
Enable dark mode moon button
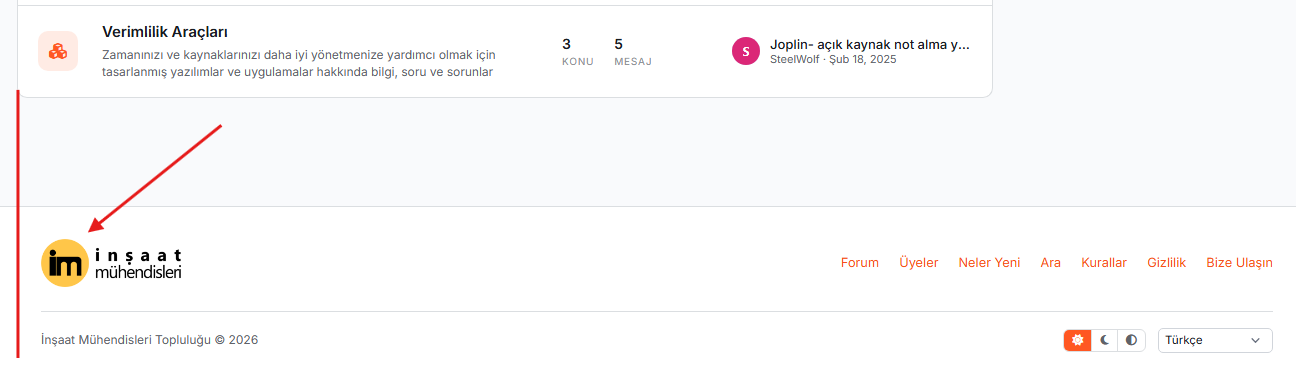(1104, 340)
